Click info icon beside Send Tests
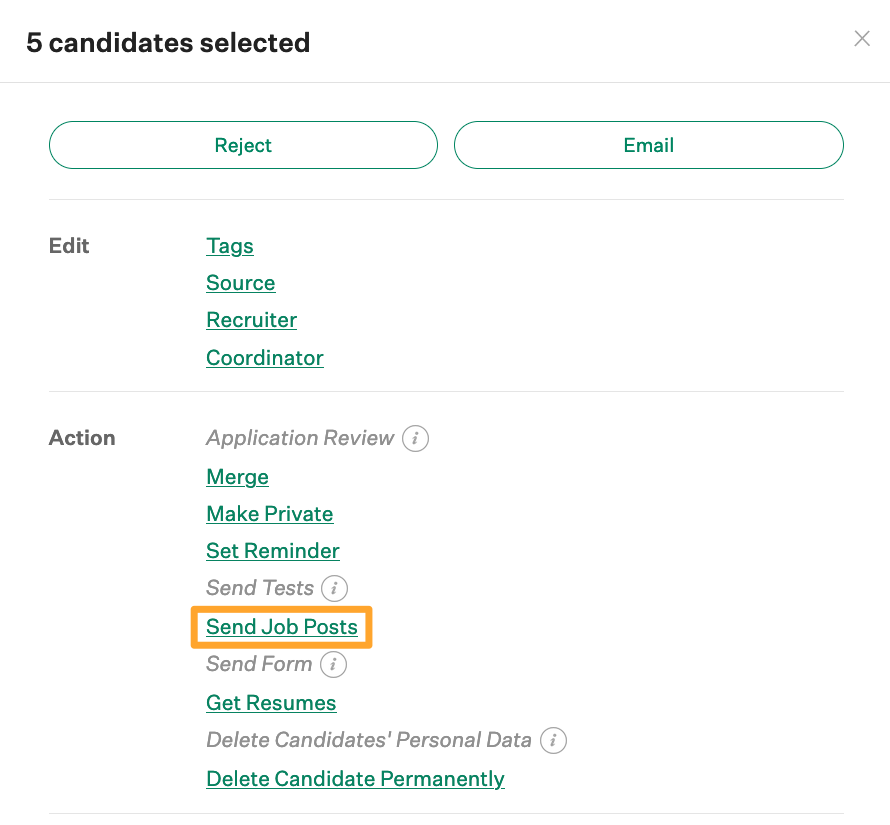 click(336, 588)
